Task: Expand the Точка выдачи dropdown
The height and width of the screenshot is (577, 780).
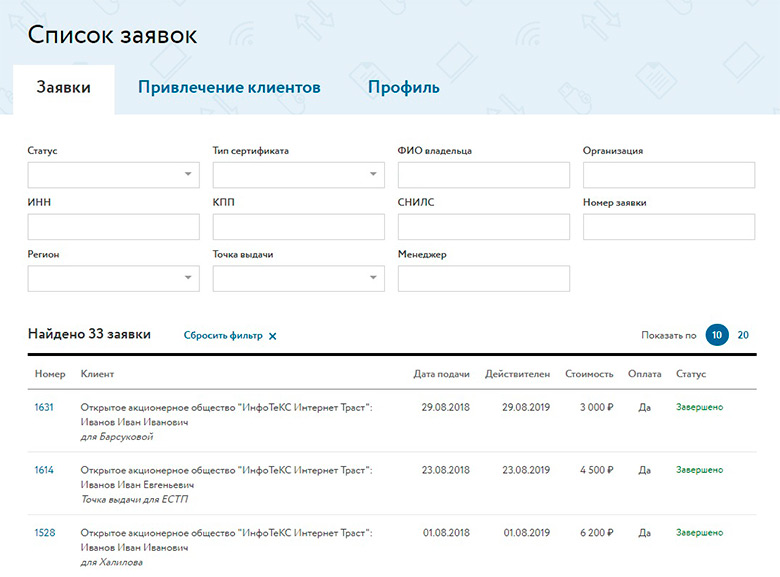Action: click(298, 278)
